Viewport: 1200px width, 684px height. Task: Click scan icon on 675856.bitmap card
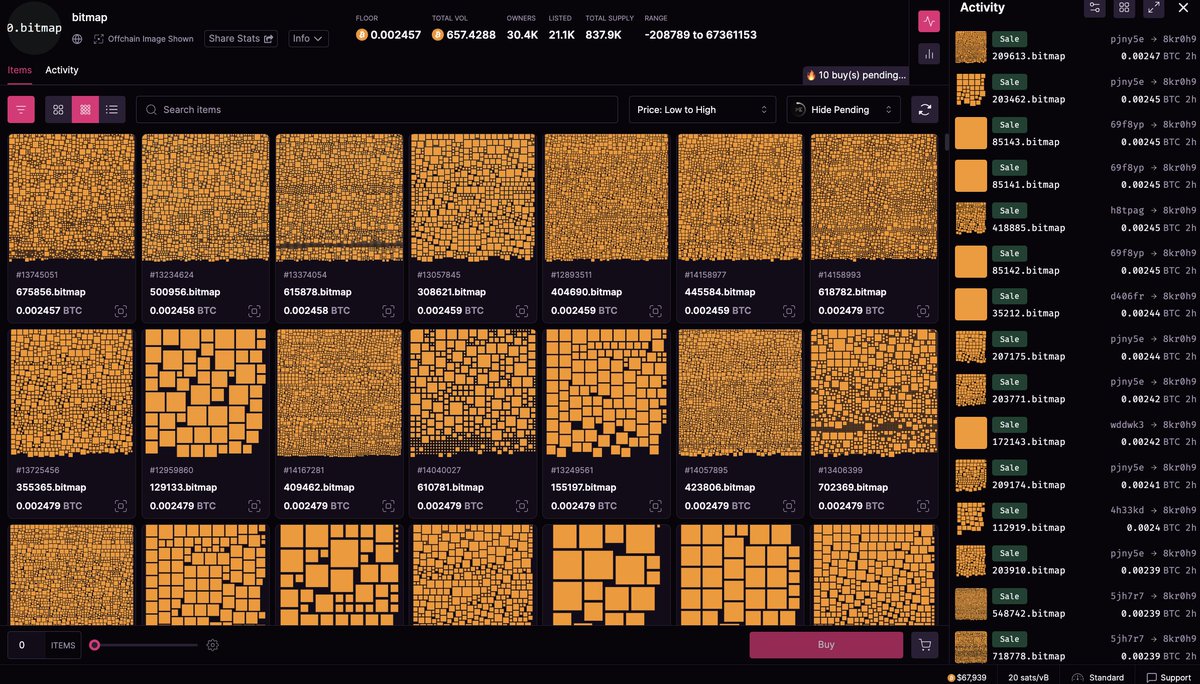121,311
